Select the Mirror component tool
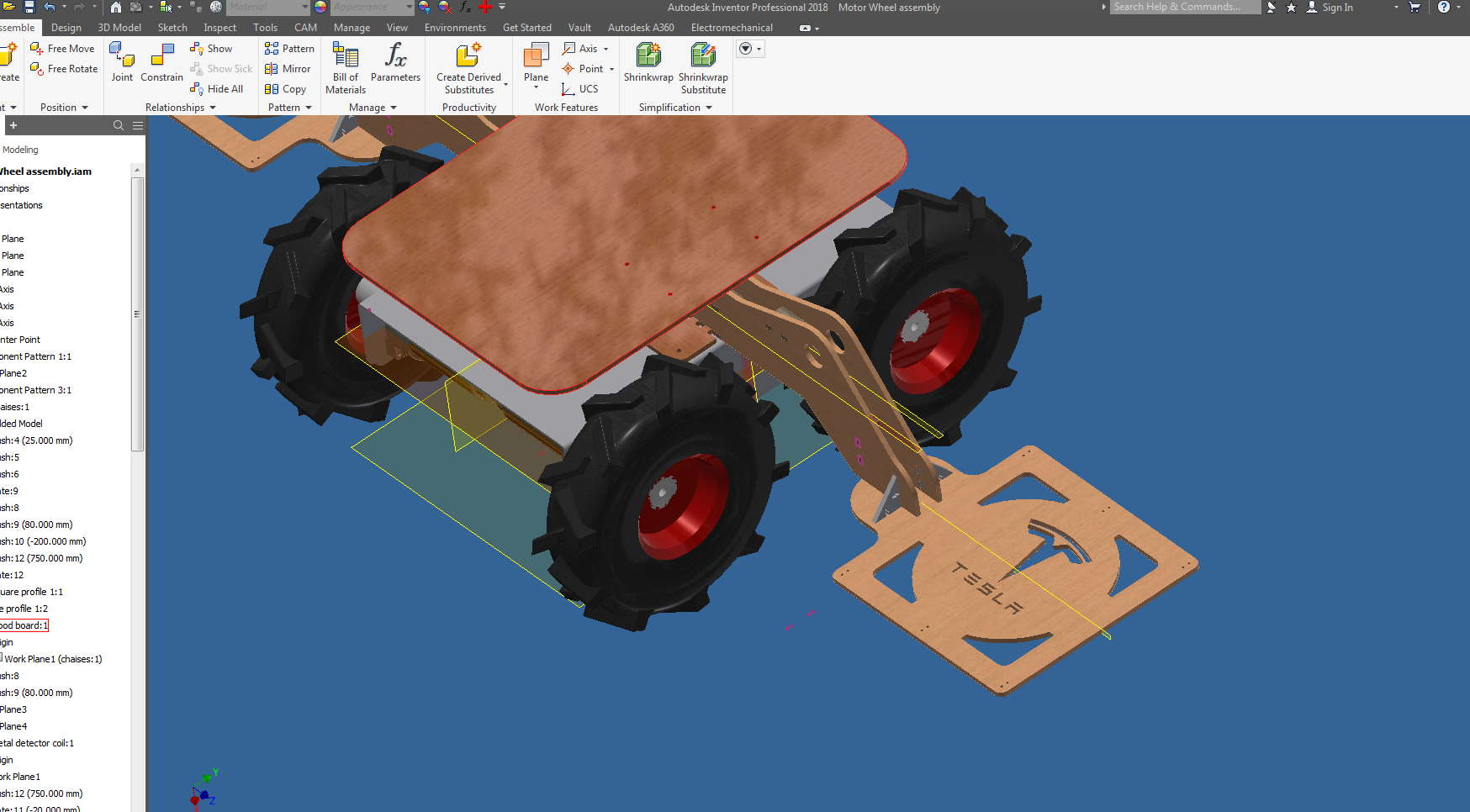The height and width of the screenshot is (812, 1470). coord(288,69)
